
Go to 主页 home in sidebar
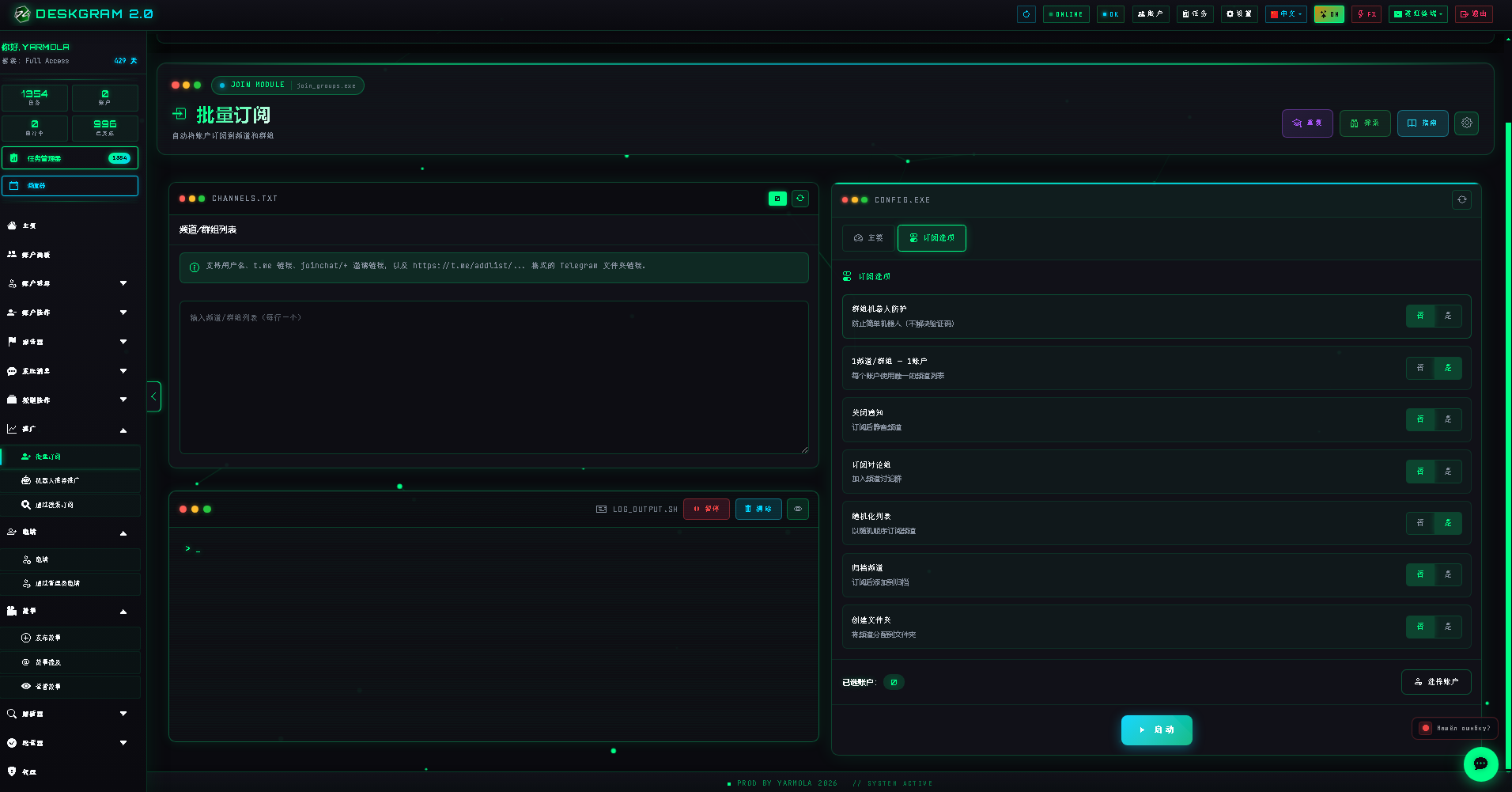(70, 226)
